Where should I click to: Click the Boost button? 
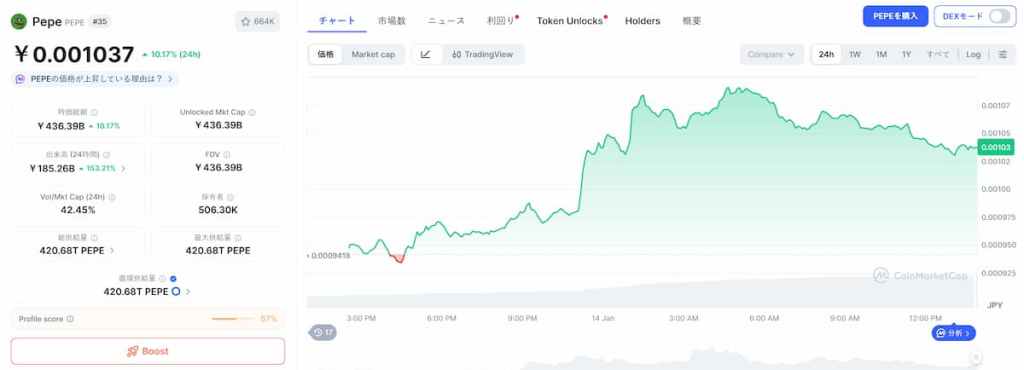coord(148,351)
